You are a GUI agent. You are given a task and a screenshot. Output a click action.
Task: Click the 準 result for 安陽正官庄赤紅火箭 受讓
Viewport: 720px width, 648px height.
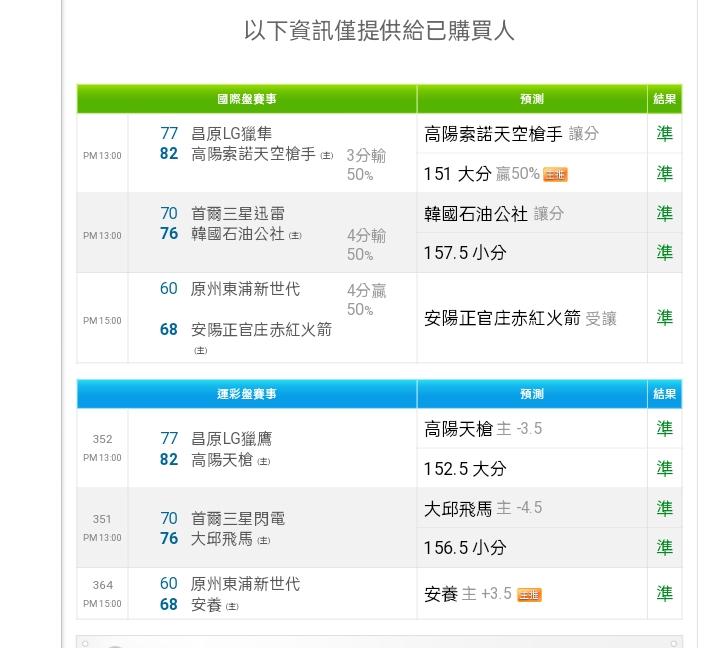[664, 317]
